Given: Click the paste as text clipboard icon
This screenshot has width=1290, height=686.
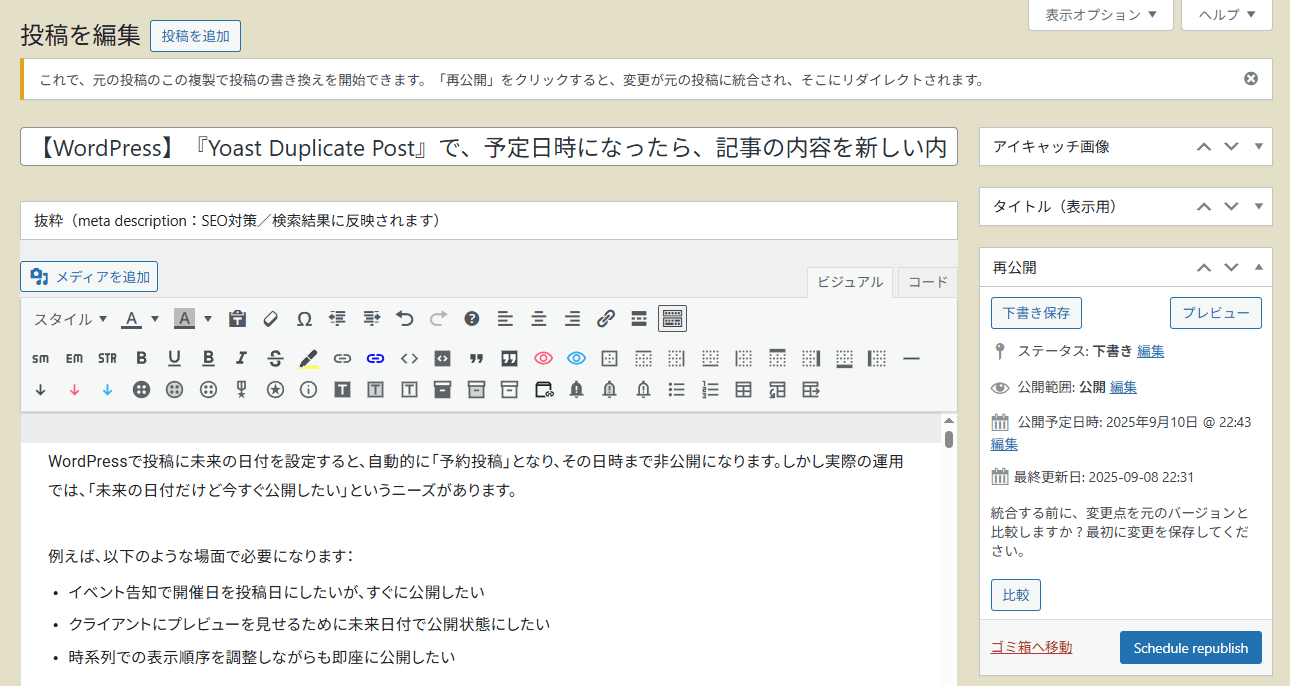Looking at the screenshot, I should pyautogui.click(x=238, y=319).
